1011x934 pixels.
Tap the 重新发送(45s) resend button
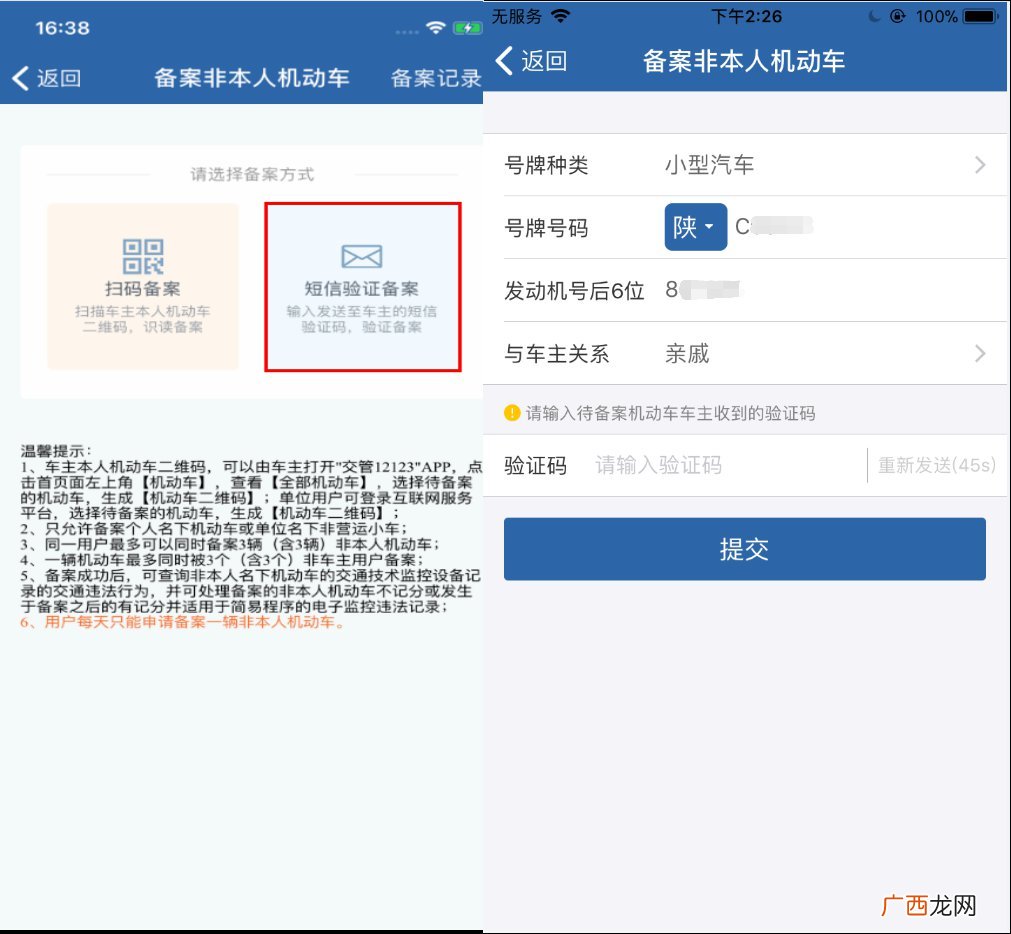pos(937,465)
